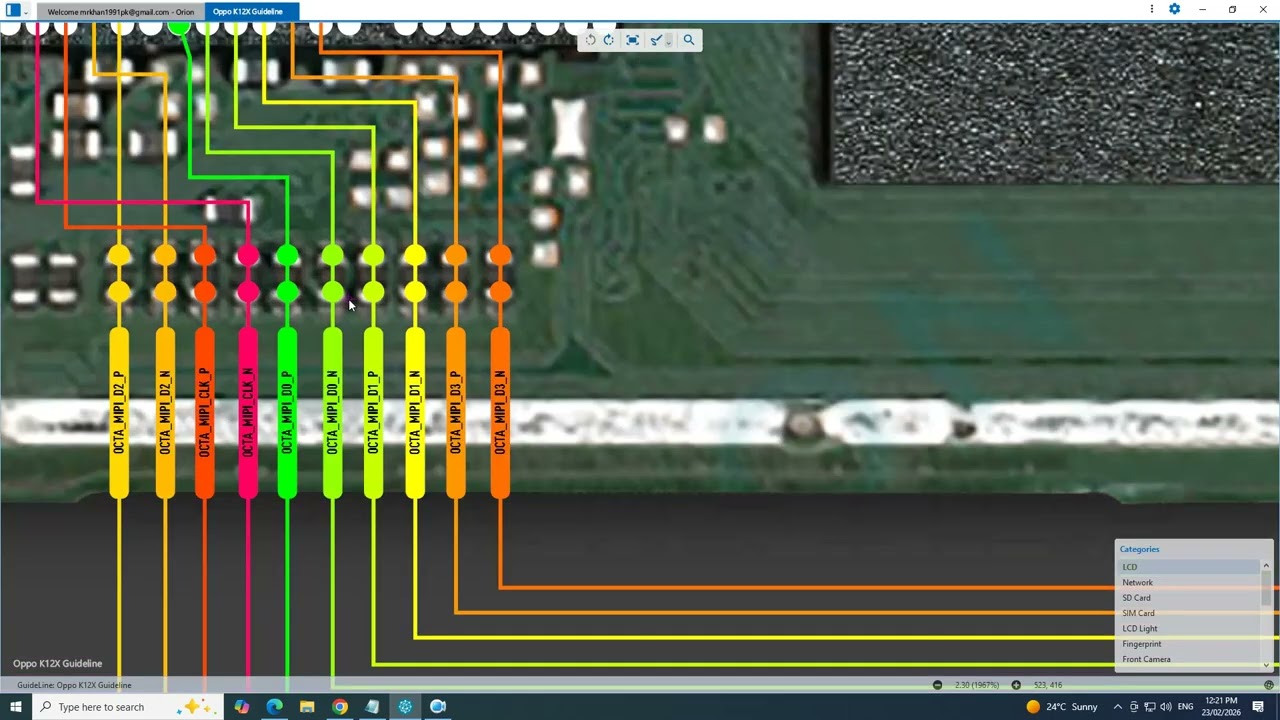Click coordinates readout 523, 416

[x=1047, y=685]
